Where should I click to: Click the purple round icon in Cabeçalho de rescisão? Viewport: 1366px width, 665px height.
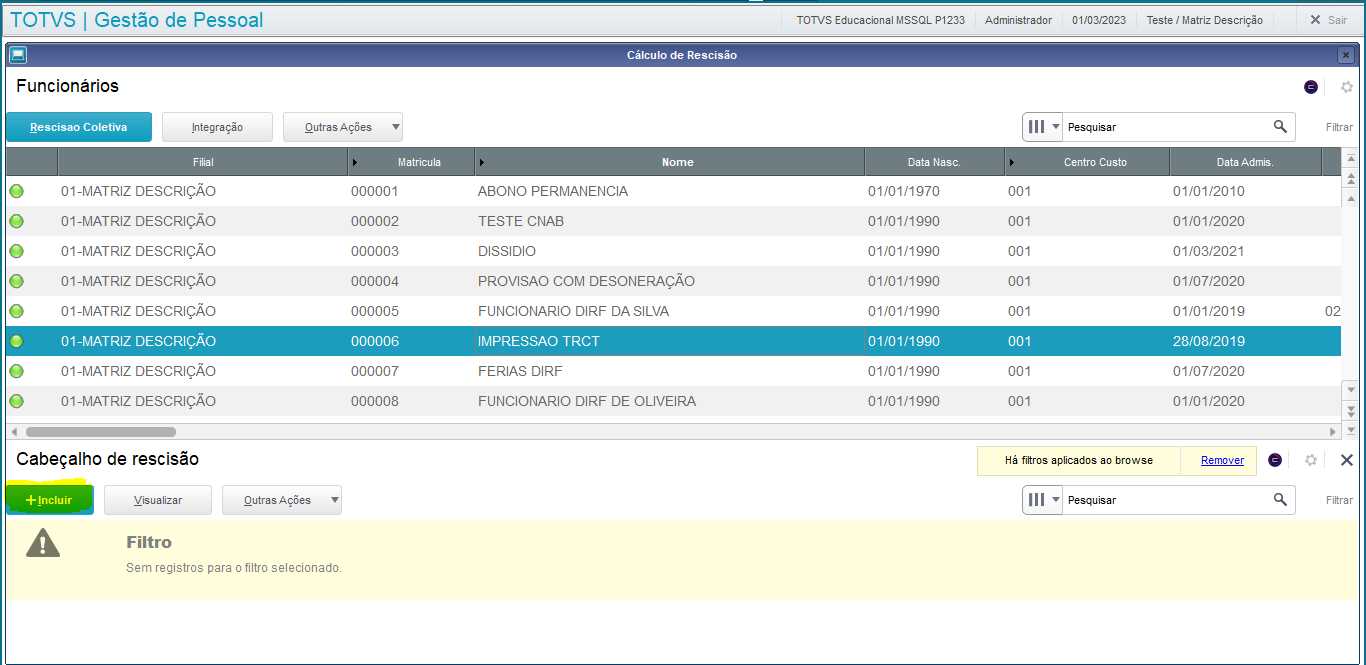tap(1275, 460)
